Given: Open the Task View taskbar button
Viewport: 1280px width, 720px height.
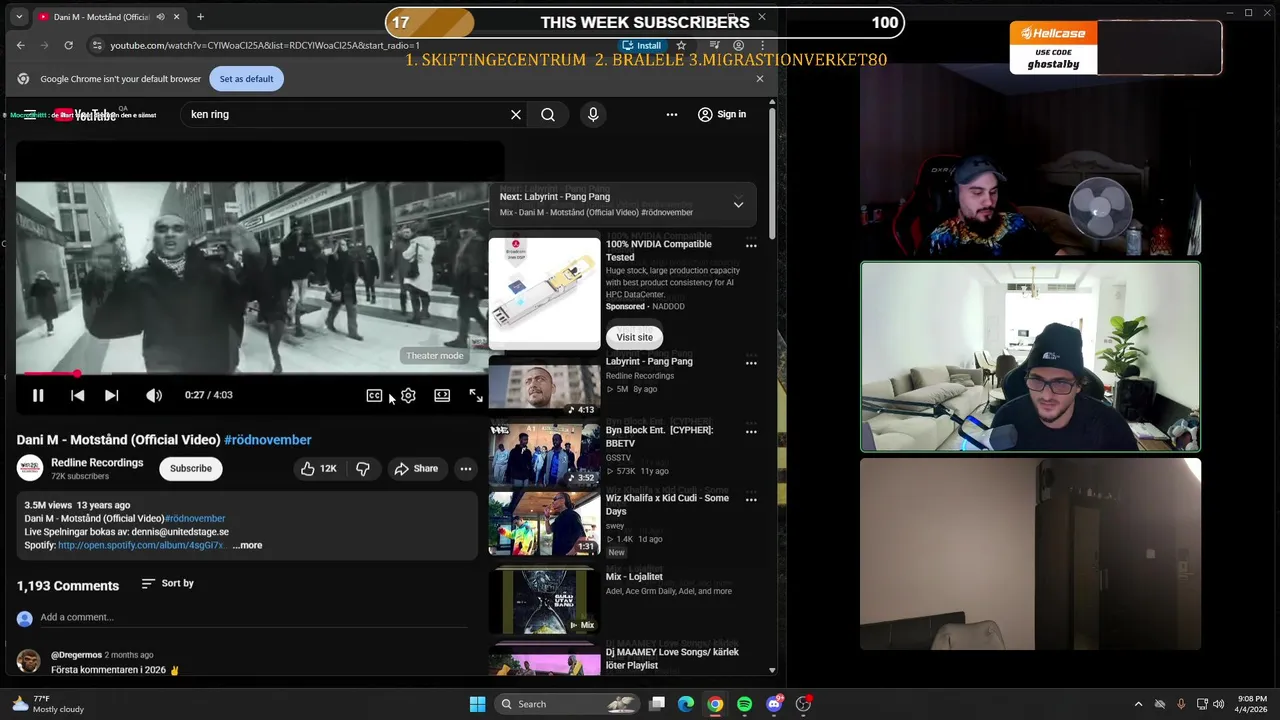Looking at the screenshot, I should pyautogui.click(x=657, y=704).
